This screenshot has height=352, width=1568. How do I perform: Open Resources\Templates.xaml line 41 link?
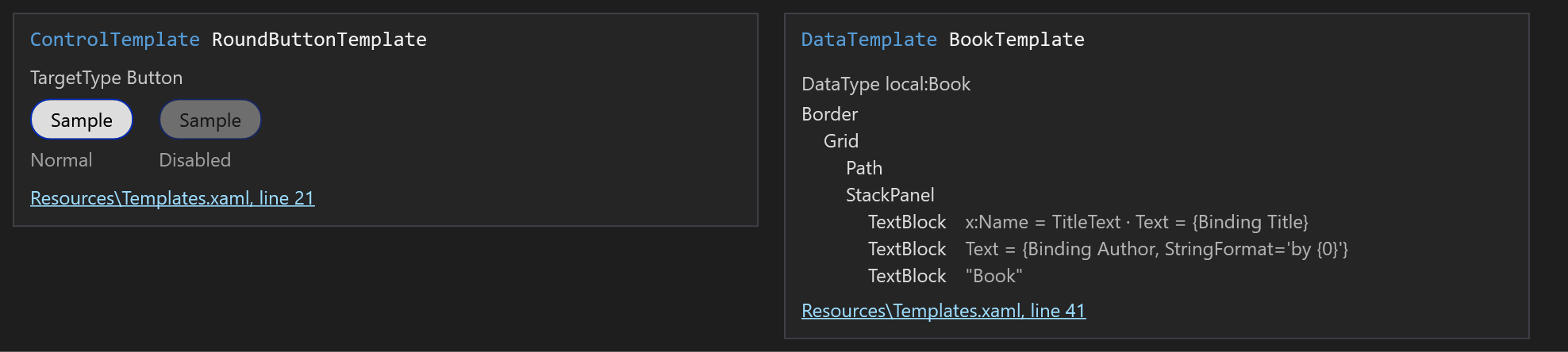click(x=943, y=311)
